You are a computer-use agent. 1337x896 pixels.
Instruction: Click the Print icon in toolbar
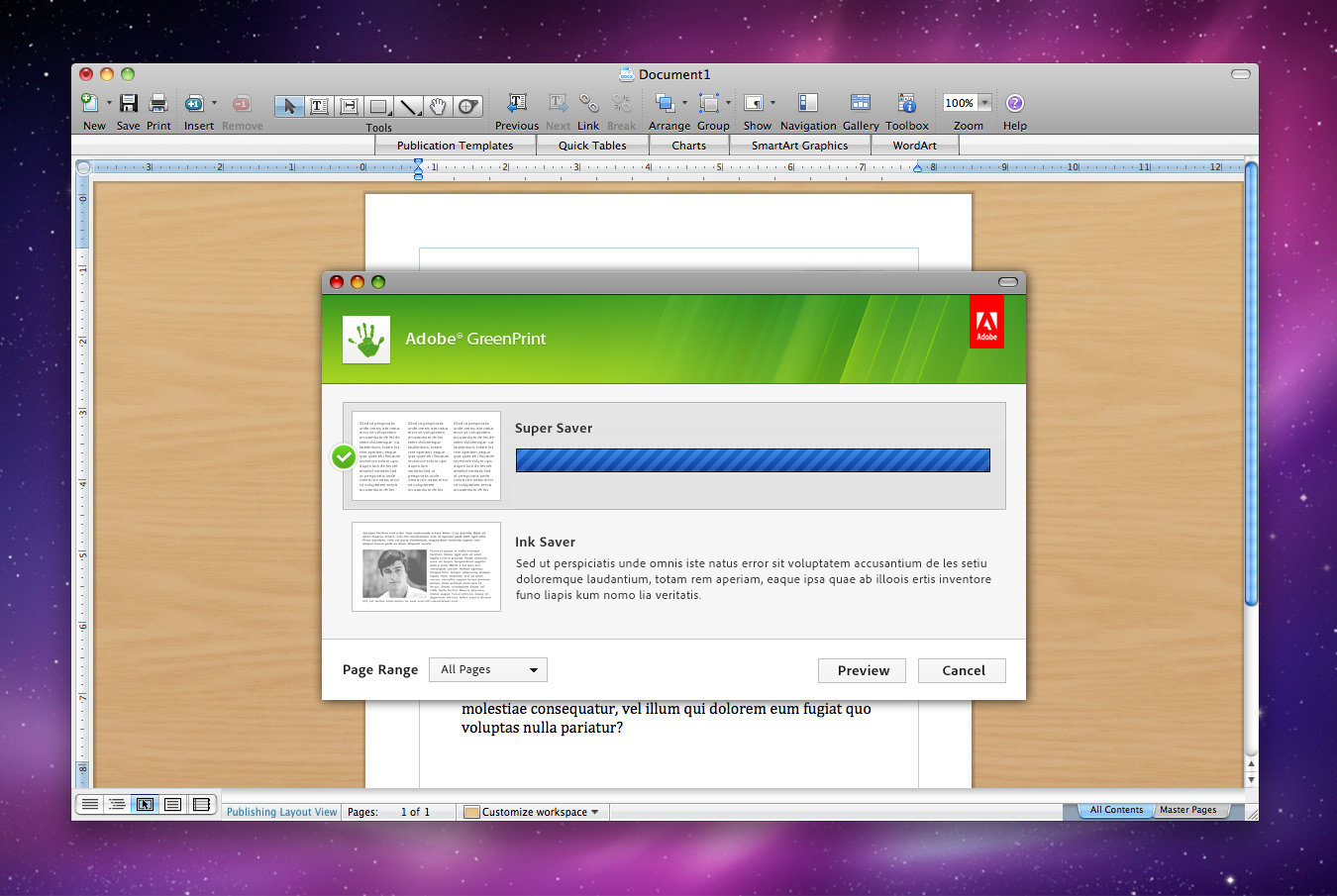pos(158,103)
